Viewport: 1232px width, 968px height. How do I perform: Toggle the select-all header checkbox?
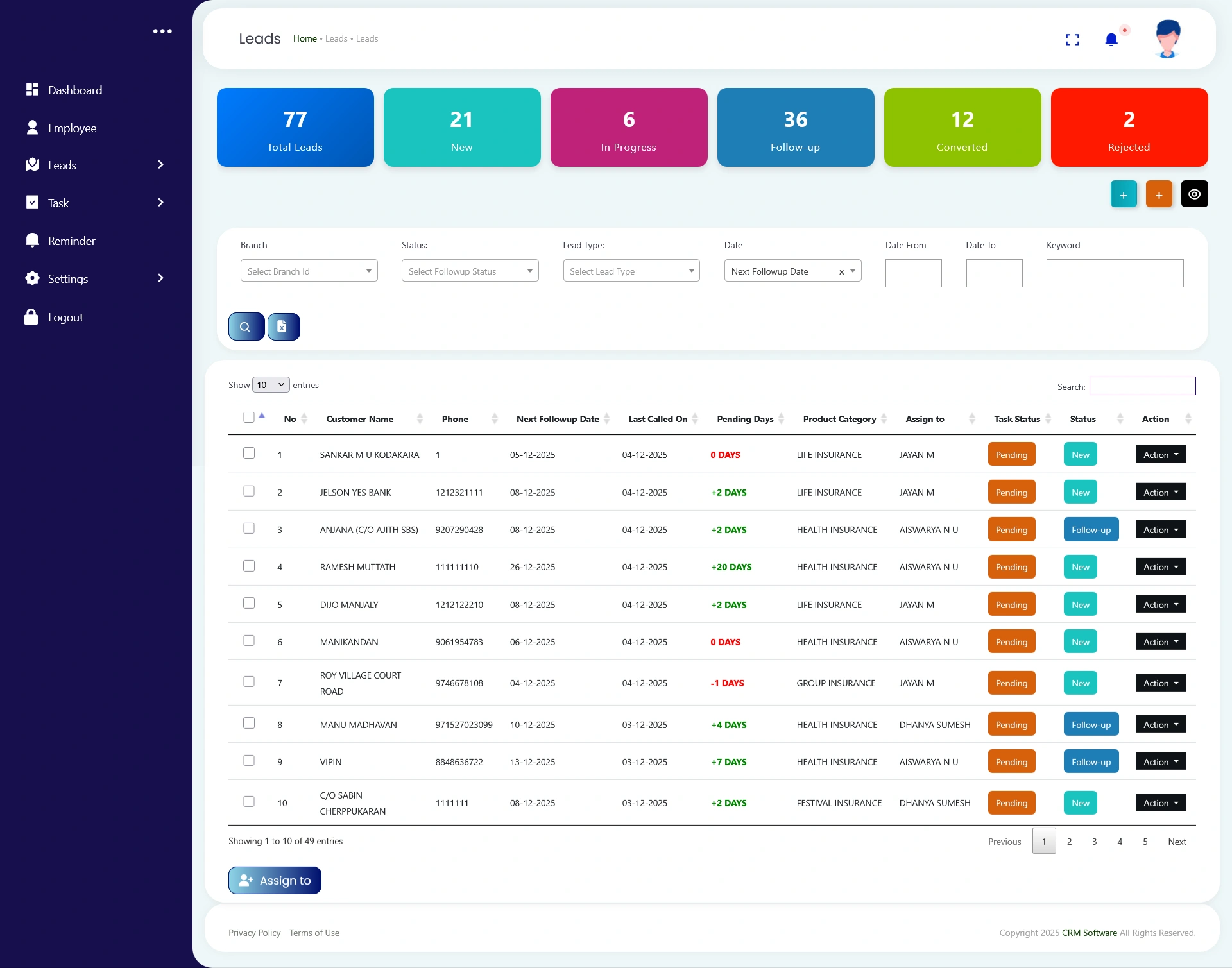pyautogui.click(x=249, y=418)
